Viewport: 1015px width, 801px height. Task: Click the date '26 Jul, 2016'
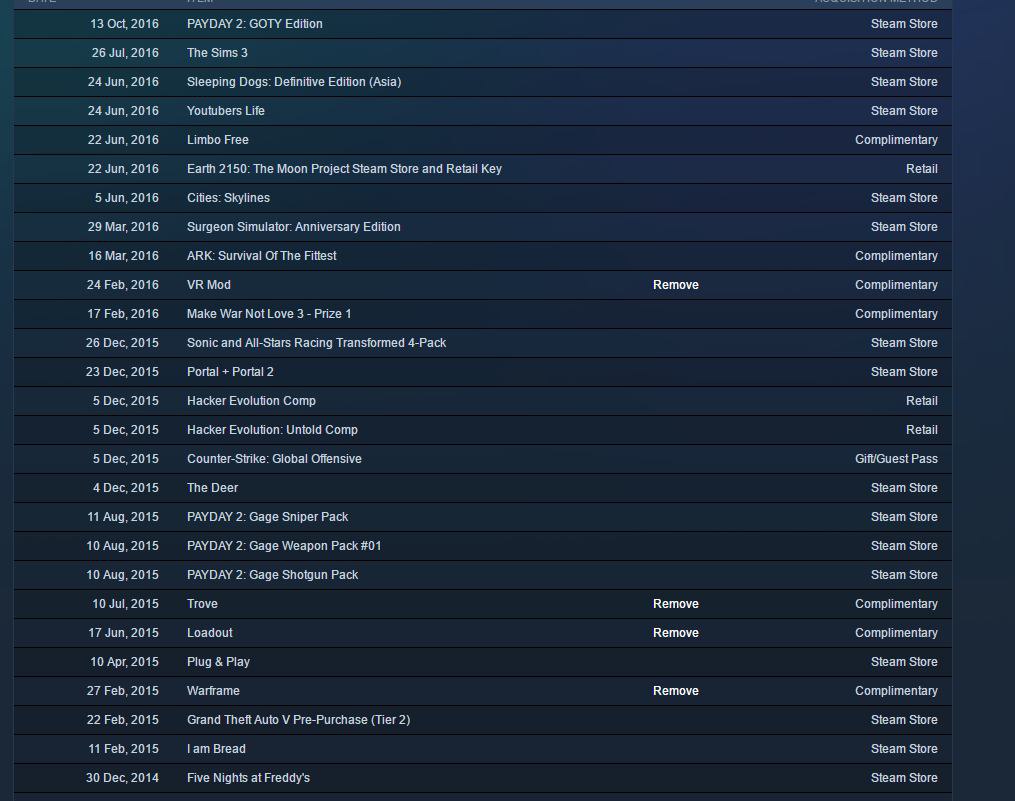(124, 53)
